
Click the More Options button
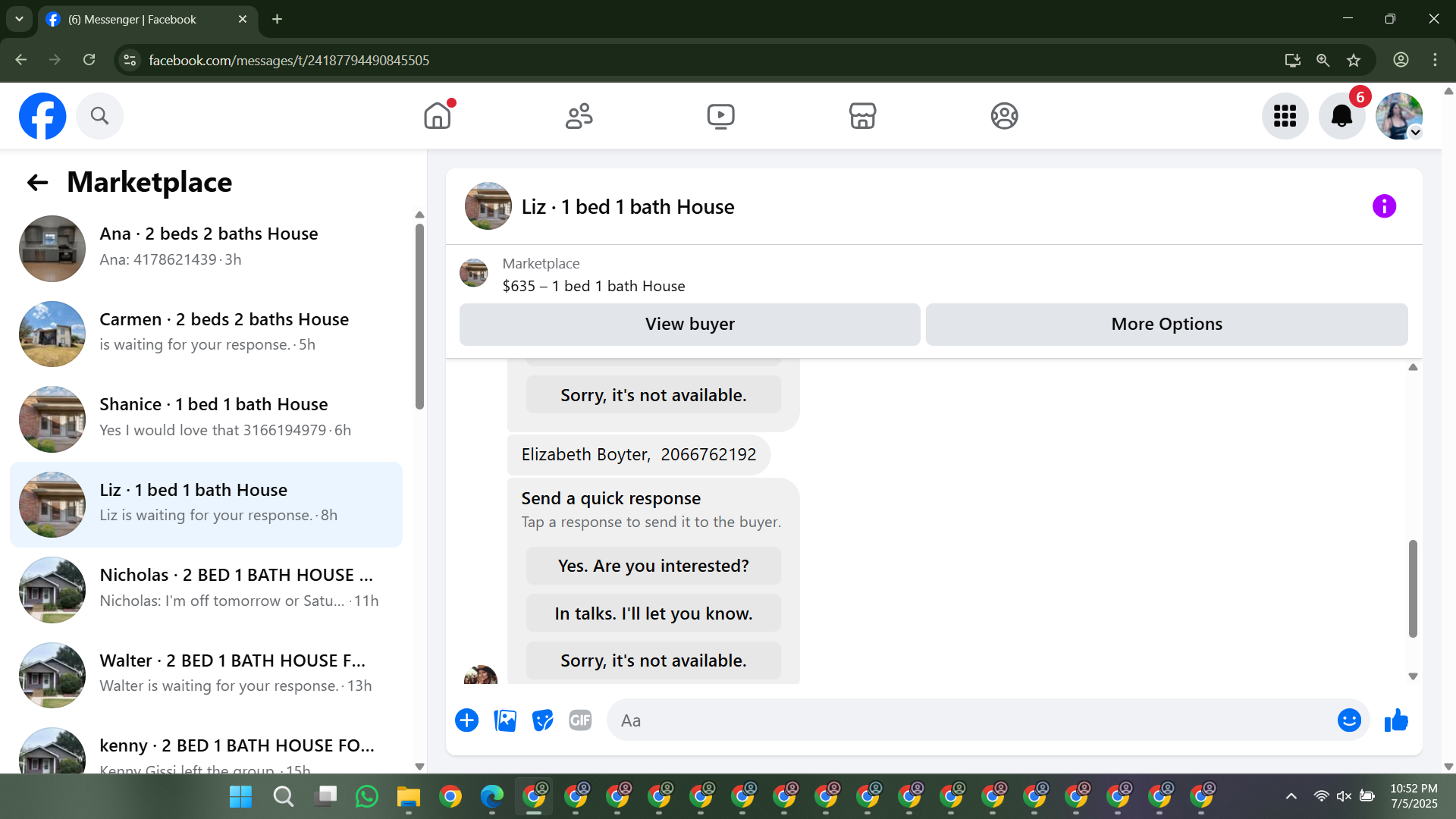(x=1166, y=325)
